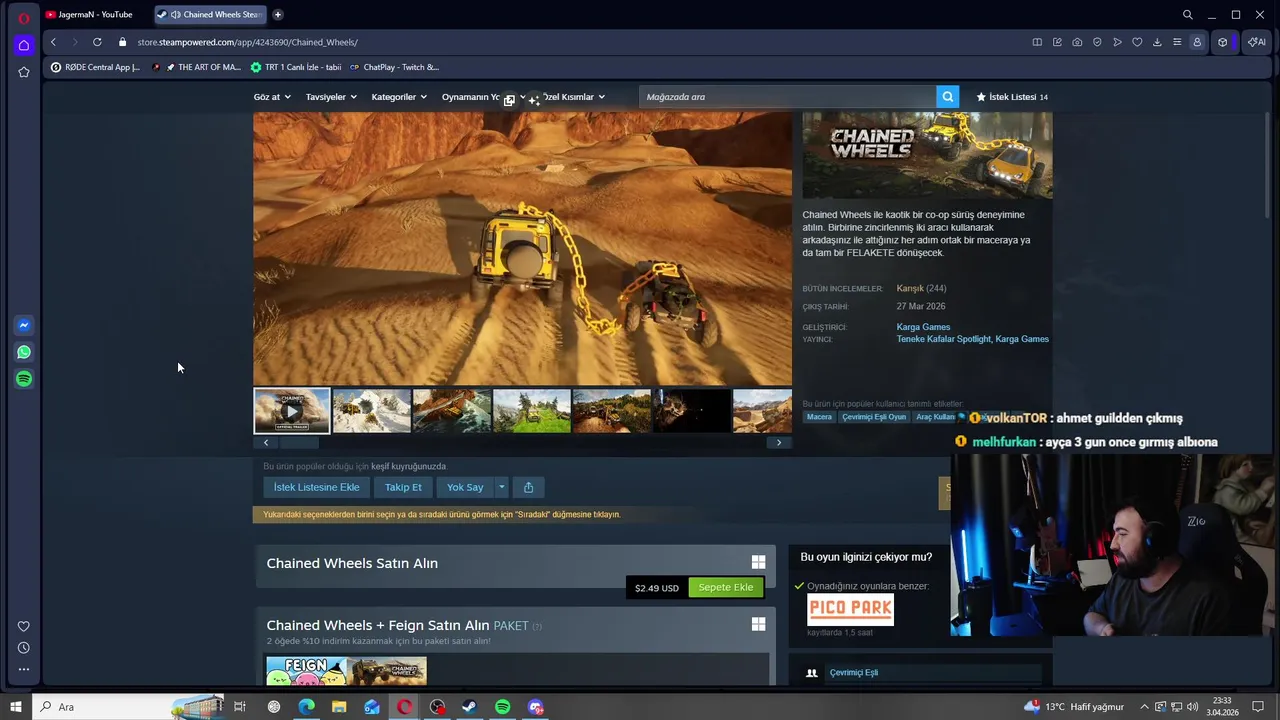Click the send/flow arrow icon

[x=1117, y=42]
